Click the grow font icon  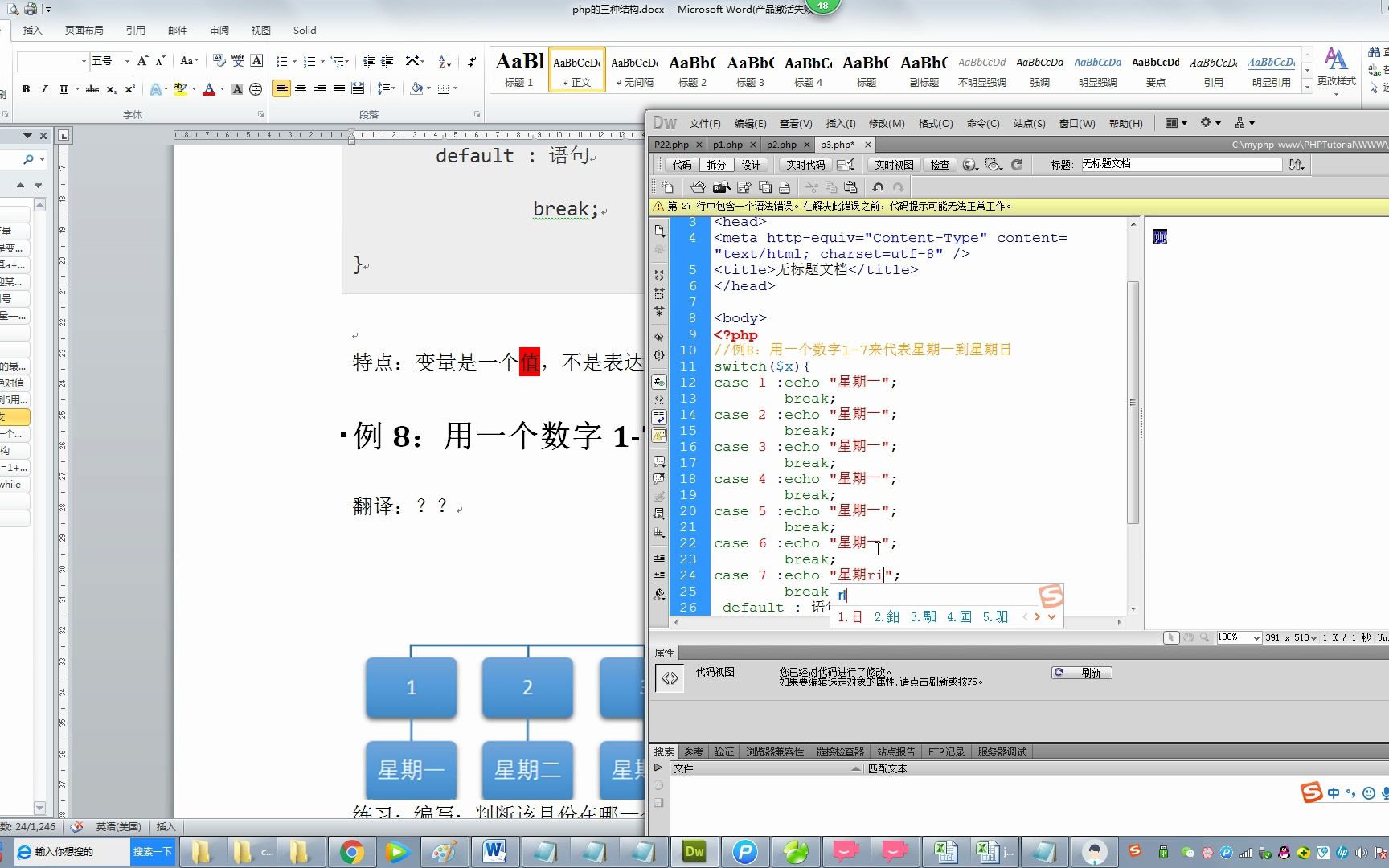click(142, 61)
